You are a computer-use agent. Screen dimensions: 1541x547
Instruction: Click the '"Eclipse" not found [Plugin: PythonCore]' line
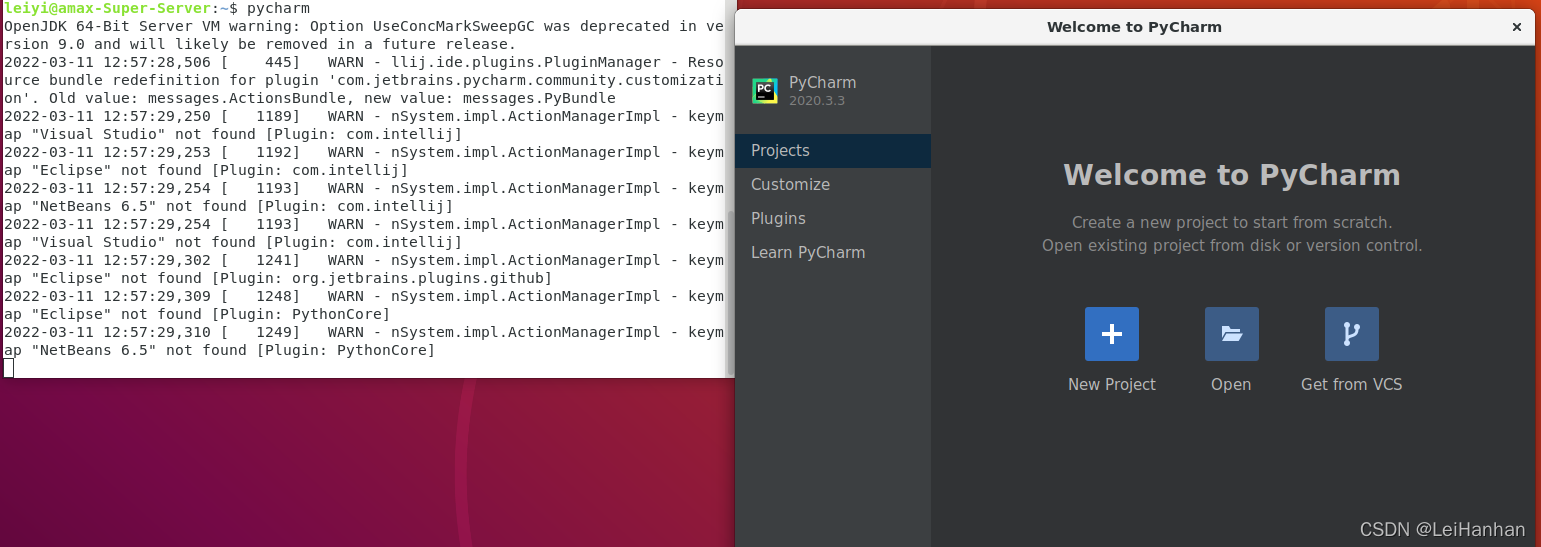click(x=197, y=314)
